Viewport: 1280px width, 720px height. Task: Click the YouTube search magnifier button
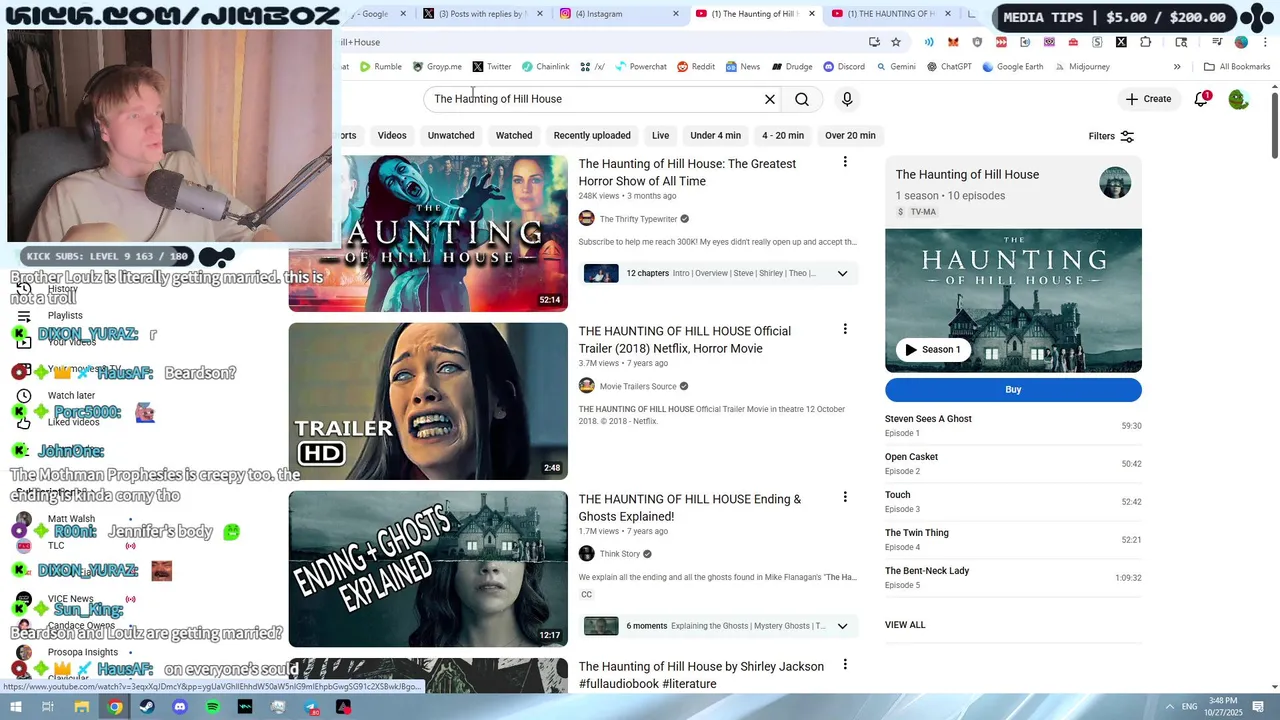pyautogui.click(x=802, y=99)
